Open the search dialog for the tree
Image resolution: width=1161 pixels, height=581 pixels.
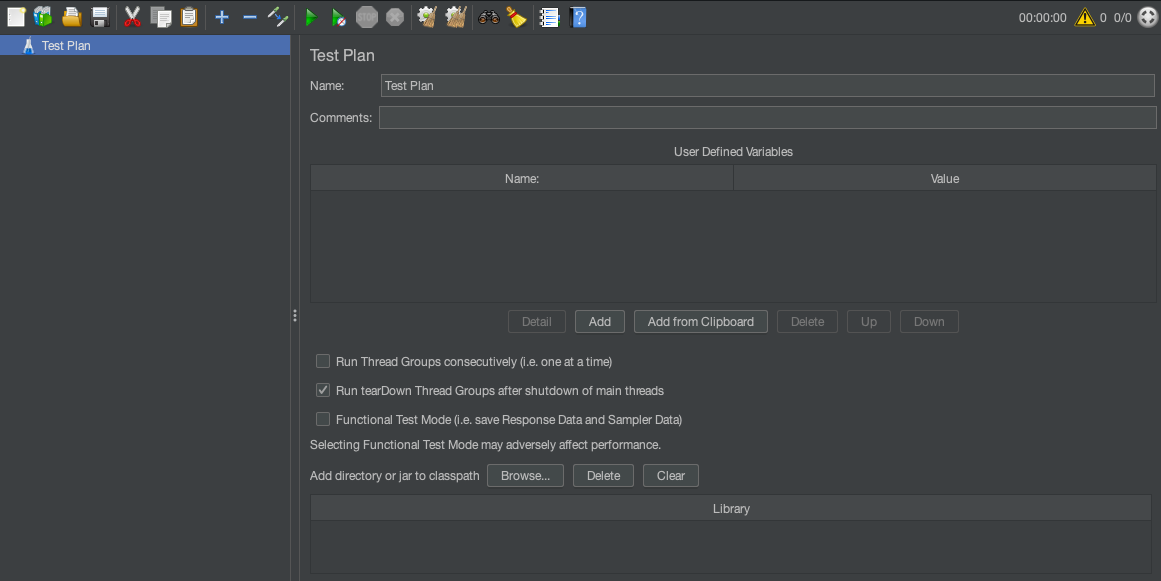[x=489, y=17]
